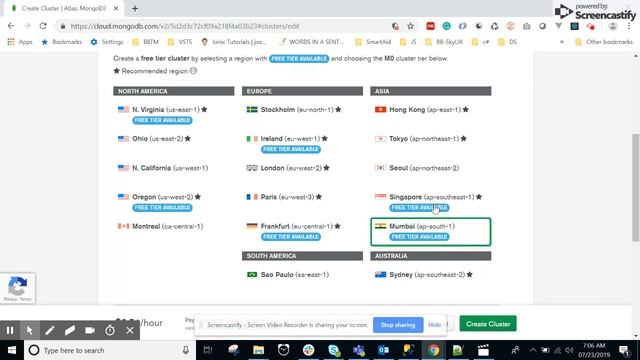The width and height of the screenshot is (640, 360).
Task: Select the Frankfurt (eu-central-1) region
Action: 302,231
